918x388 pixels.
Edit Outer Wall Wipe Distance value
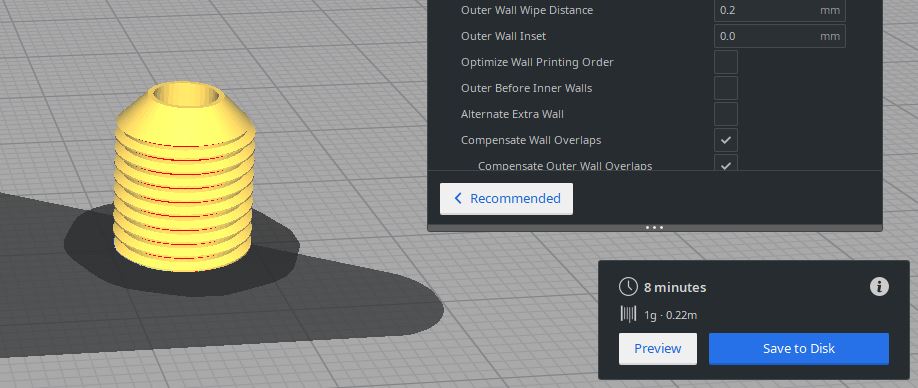779,11
